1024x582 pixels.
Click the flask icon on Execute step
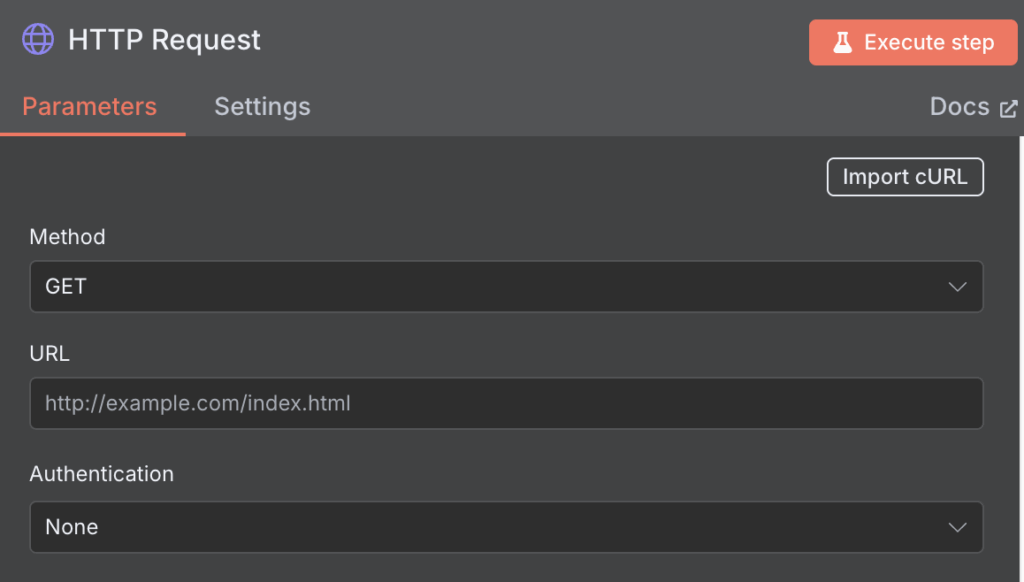pyautogui.click(x=842, y=42)
